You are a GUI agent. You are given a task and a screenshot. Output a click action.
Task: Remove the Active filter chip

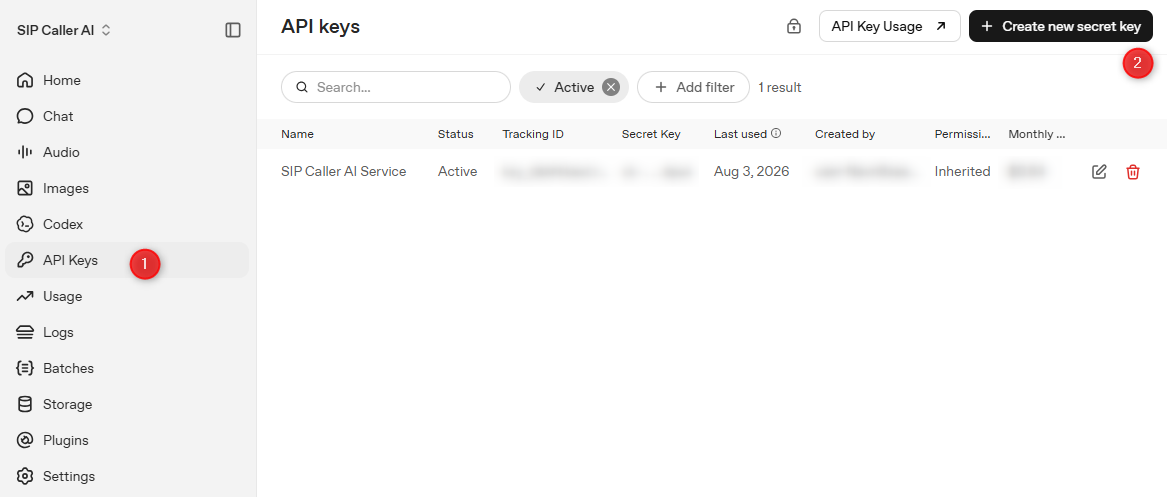click(610, 87)
